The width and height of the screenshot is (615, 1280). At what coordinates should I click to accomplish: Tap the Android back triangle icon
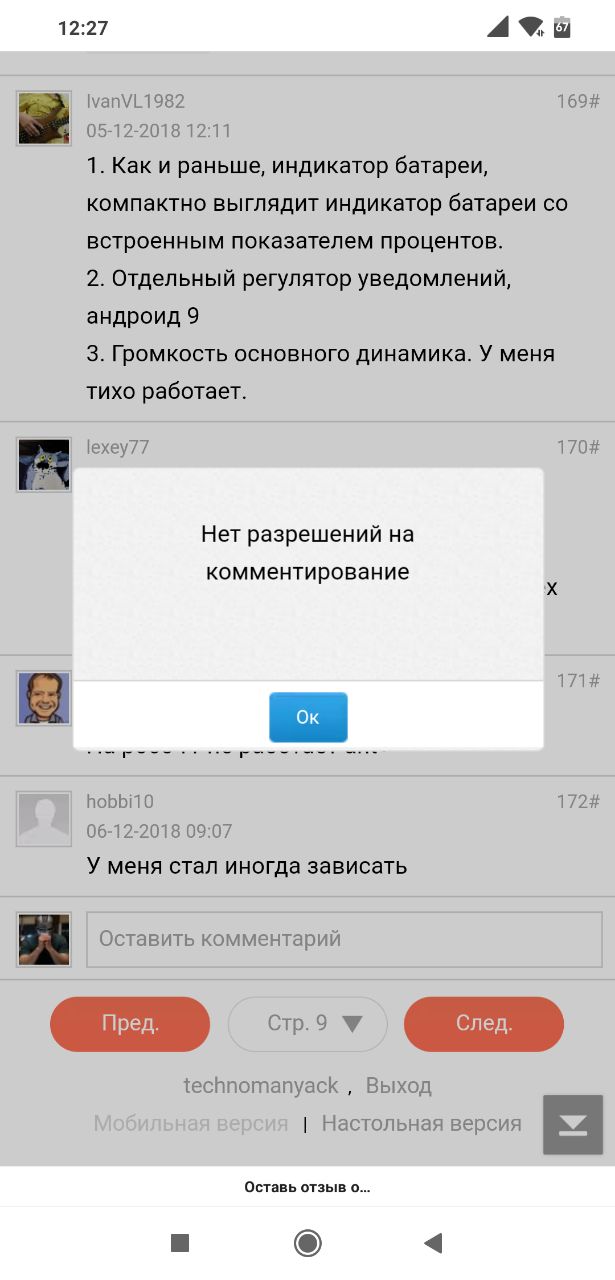coord(433,1243)
